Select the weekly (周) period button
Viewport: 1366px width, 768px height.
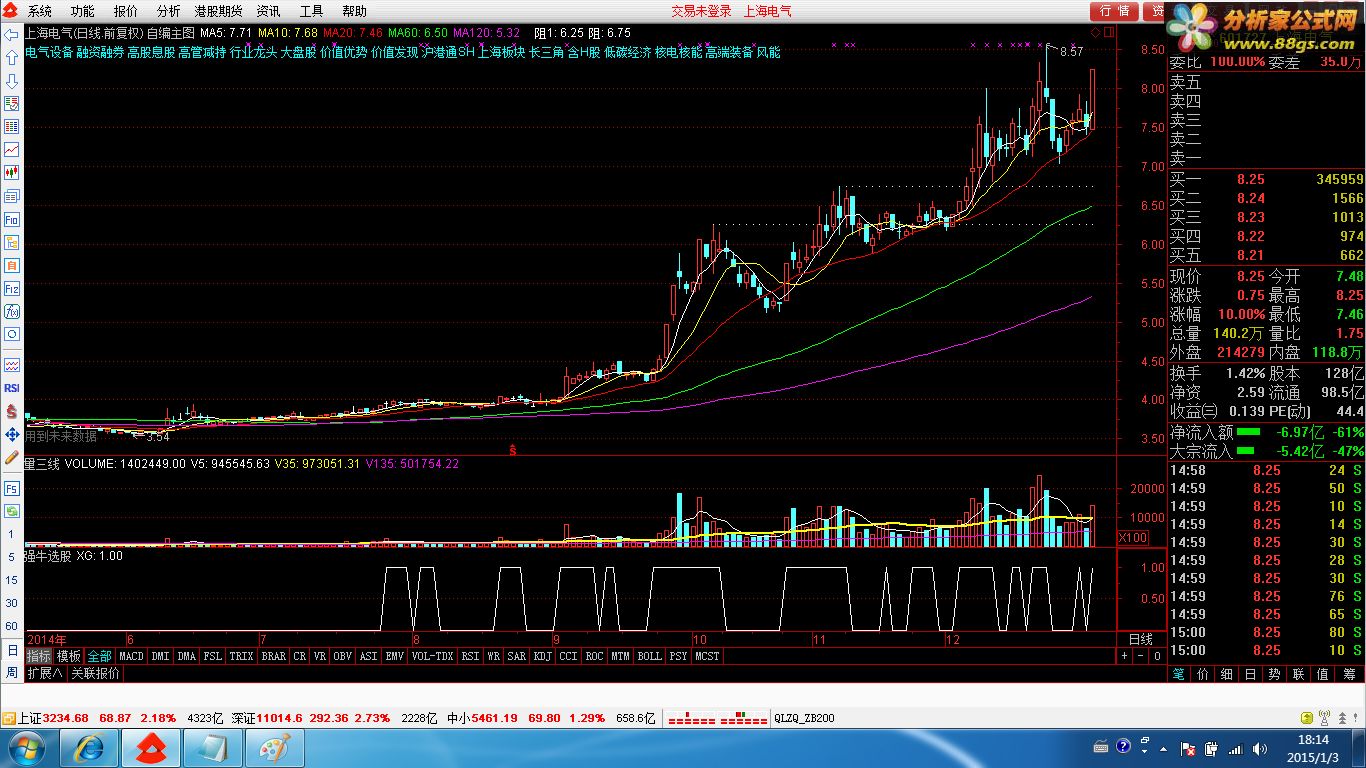[11, 672]
